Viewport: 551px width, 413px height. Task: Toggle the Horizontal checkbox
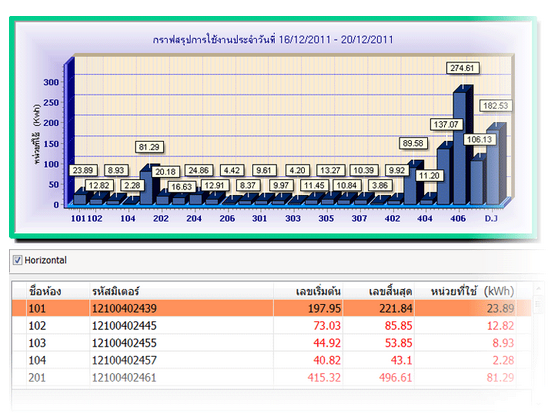pyautogui.click(x=18, y=260)
